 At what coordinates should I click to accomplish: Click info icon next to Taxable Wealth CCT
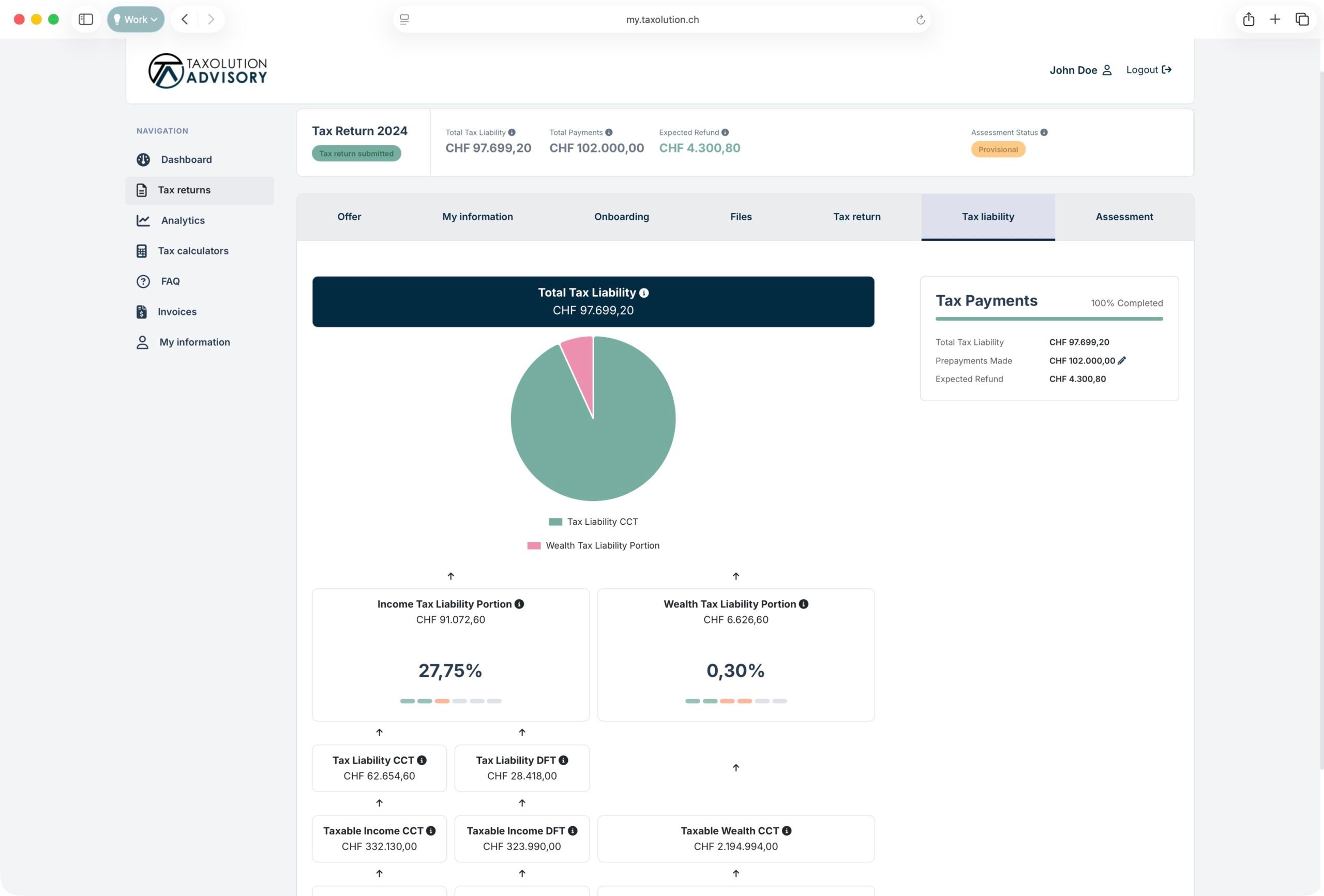786,830
